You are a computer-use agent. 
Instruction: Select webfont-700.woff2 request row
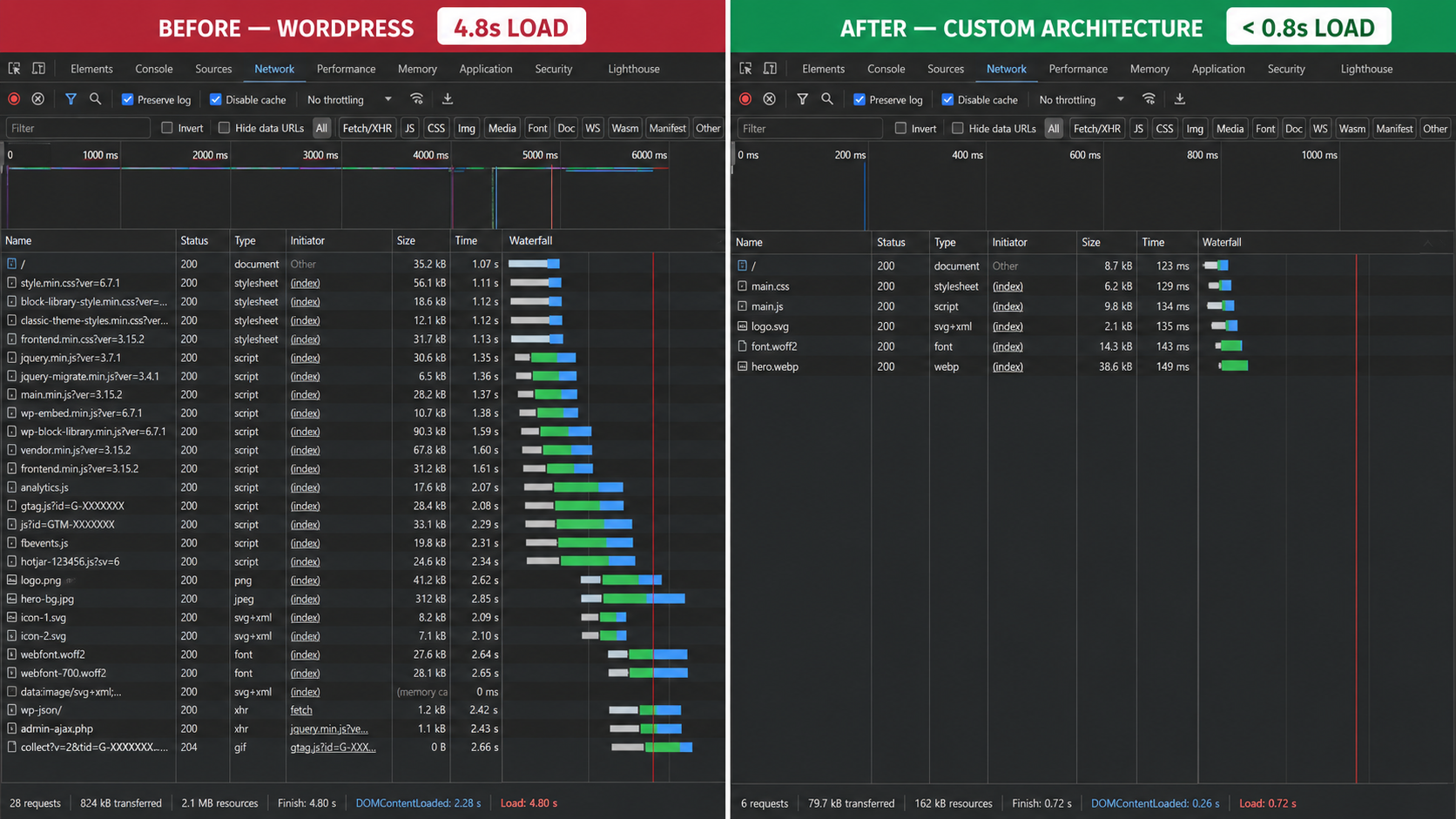363,673
